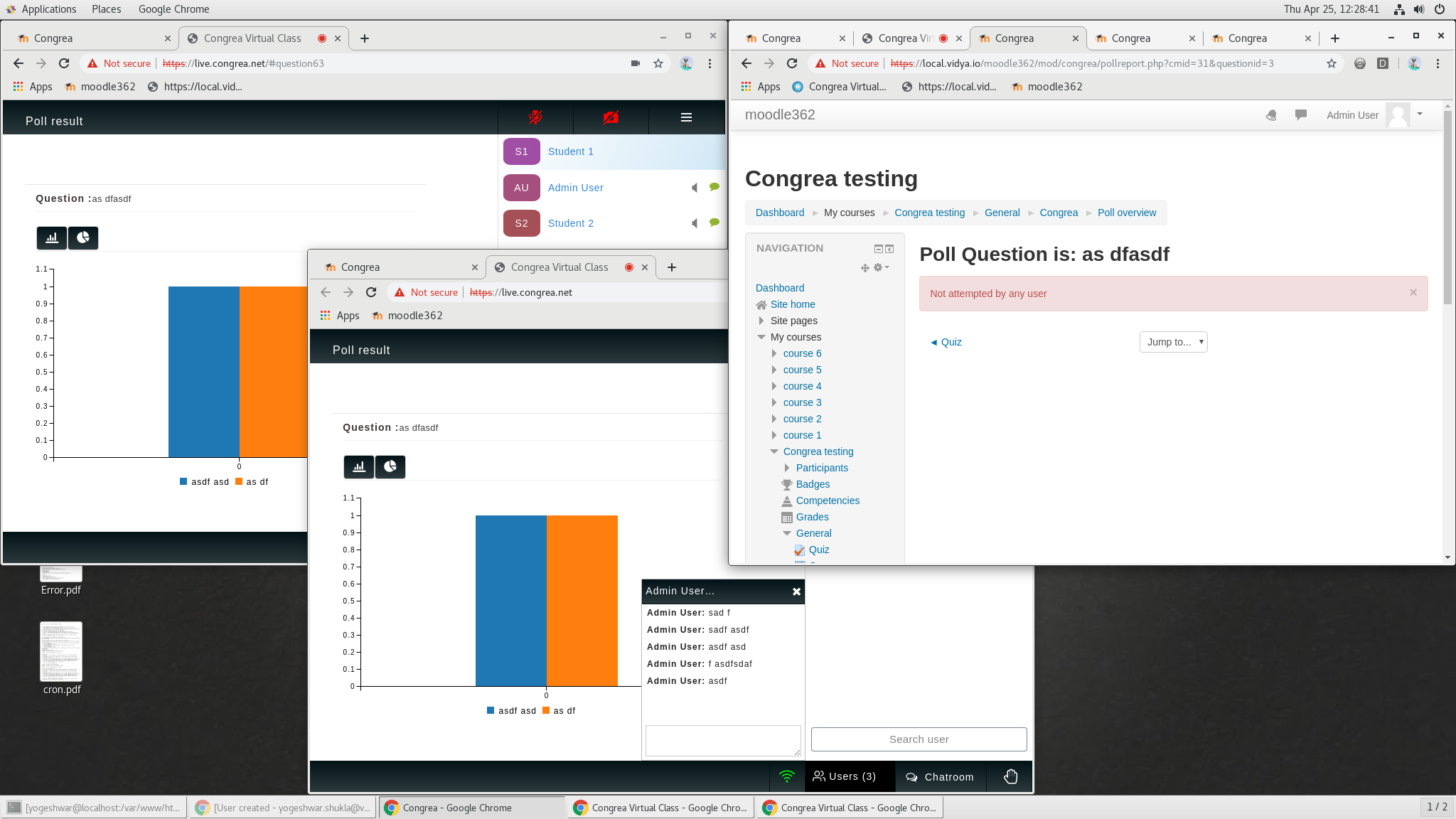The width and height of the screenshot is (1456, 819).
Task: Collapse My courses in Navigation panel
Action: click(761, 337)
